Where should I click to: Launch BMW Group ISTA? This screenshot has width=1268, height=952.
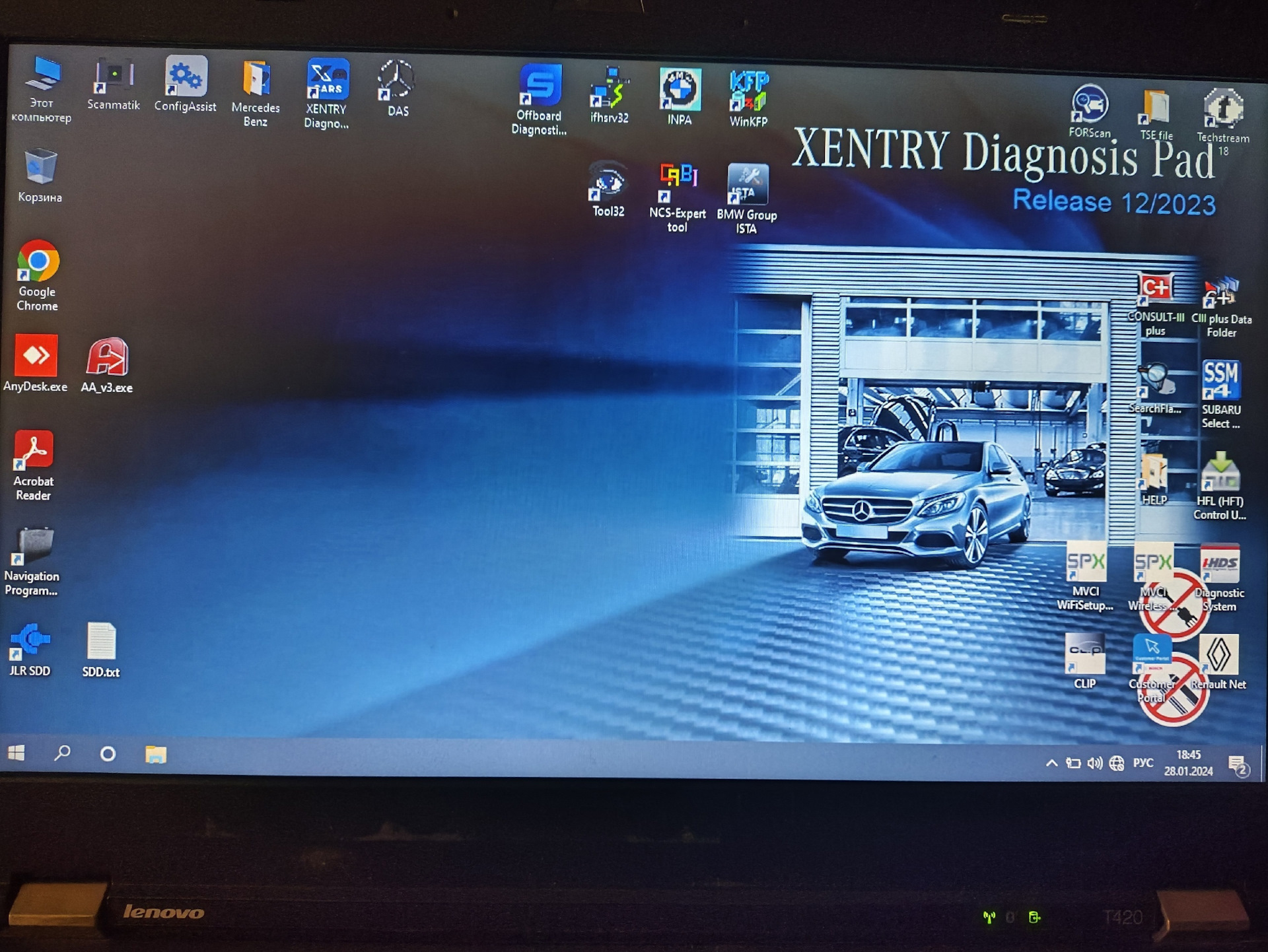point(748,184)
